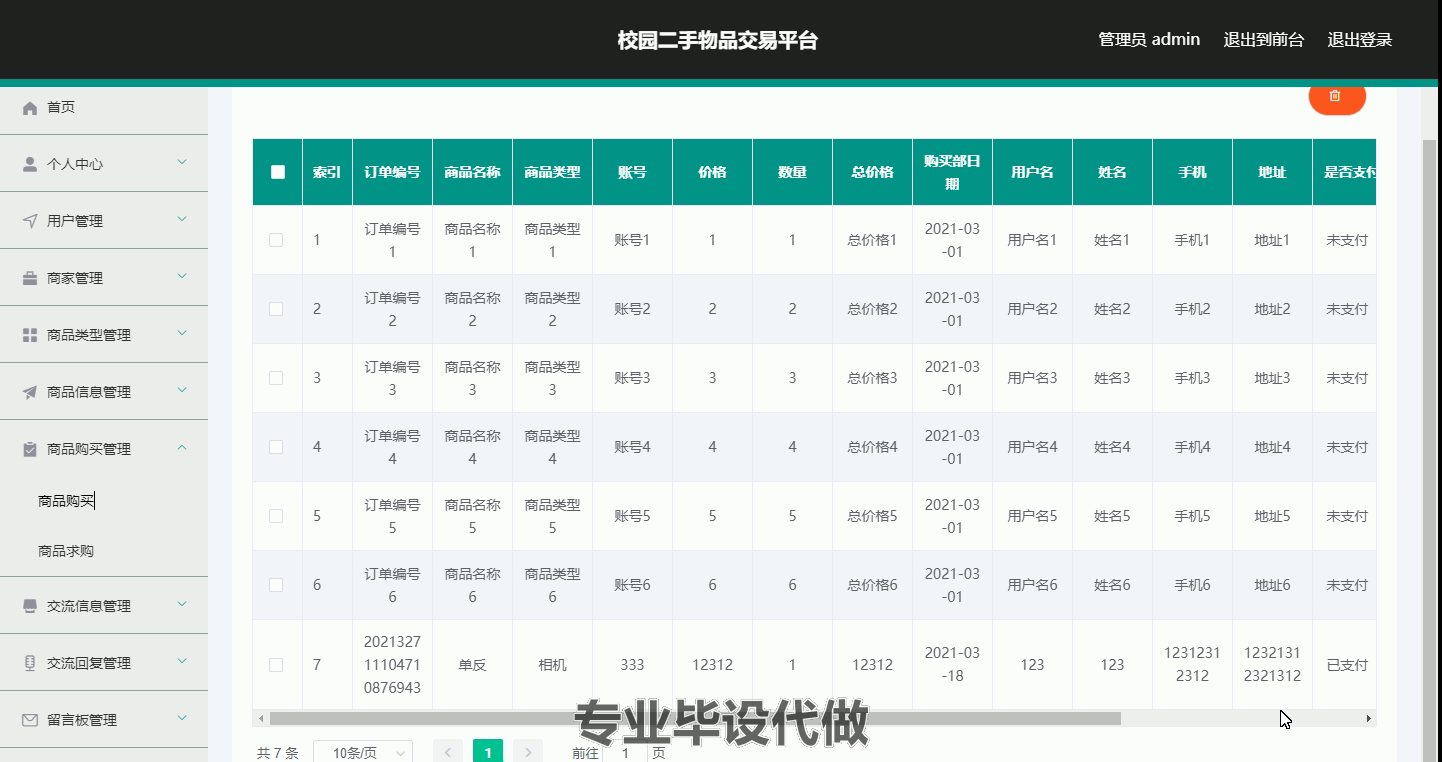The image size is (1442, 762).
Task: Click the home icon beside 首页
Action: click(x=30, y=108)
